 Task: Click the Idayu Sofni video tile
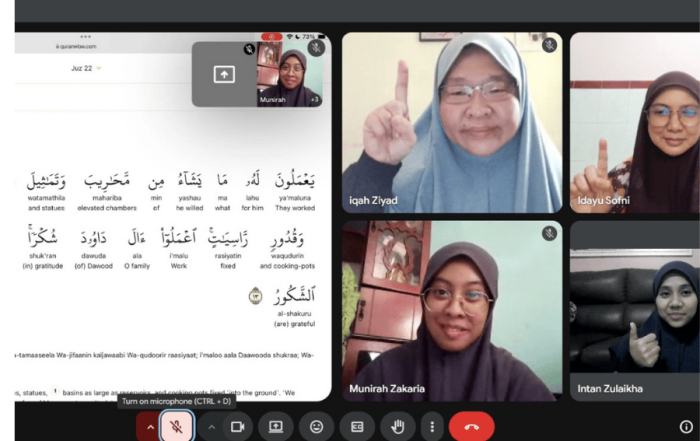tap(635, 122)
